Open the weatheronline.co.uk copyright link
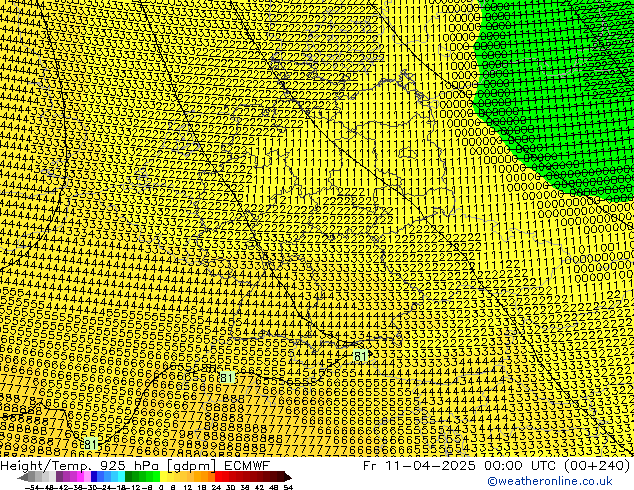634x490 pixels. 550,481
